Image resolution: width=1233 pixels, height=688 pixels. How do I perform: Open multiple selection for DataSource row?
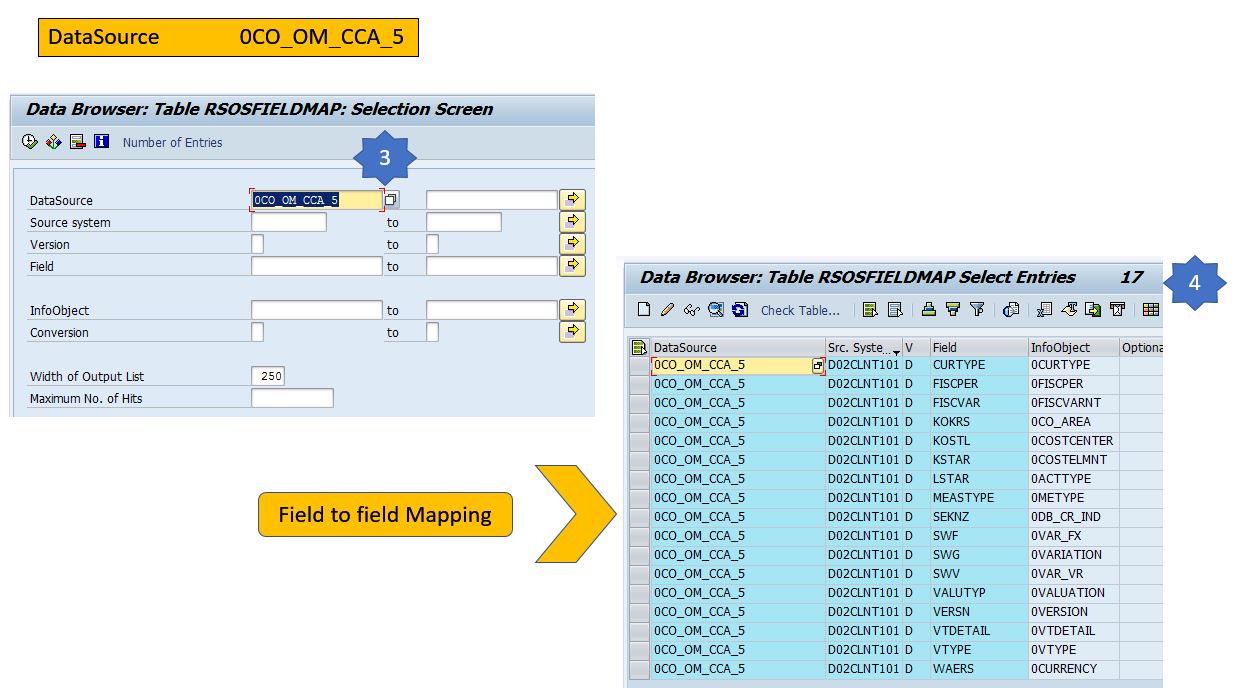pos(572,200)
